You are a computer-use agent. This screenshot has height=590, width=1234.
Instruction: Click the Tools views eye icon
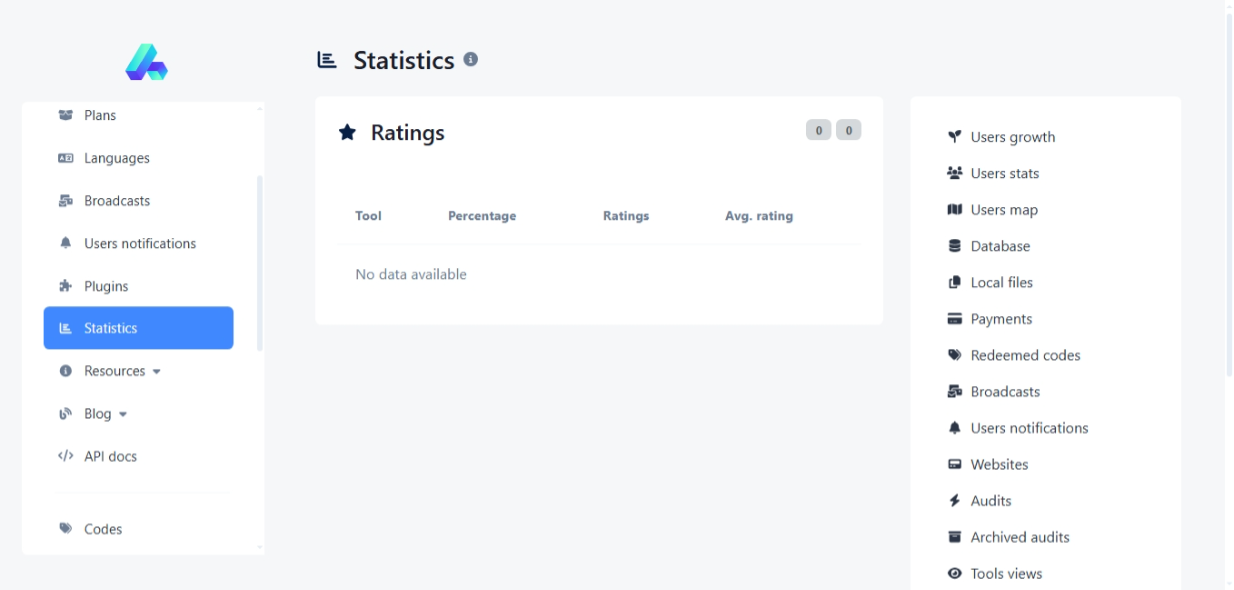click(954, 574)
